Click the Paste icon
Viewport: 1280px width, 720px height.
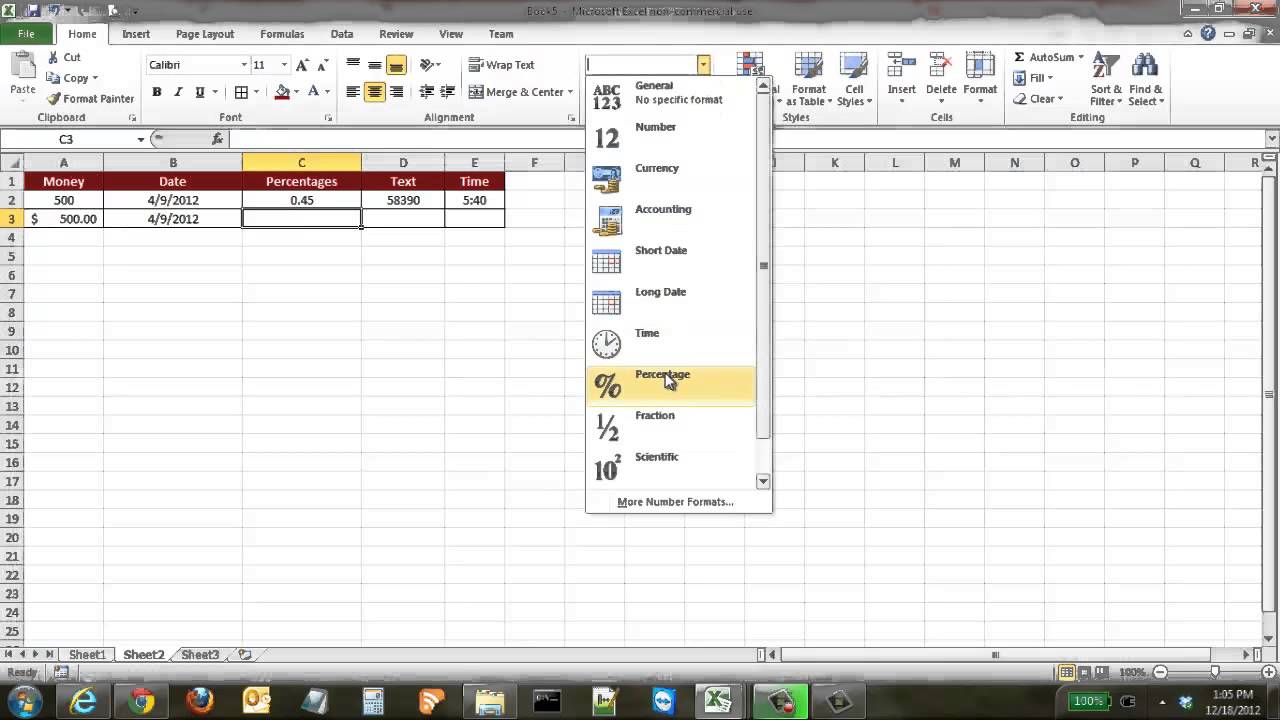[x=22, y=67]
